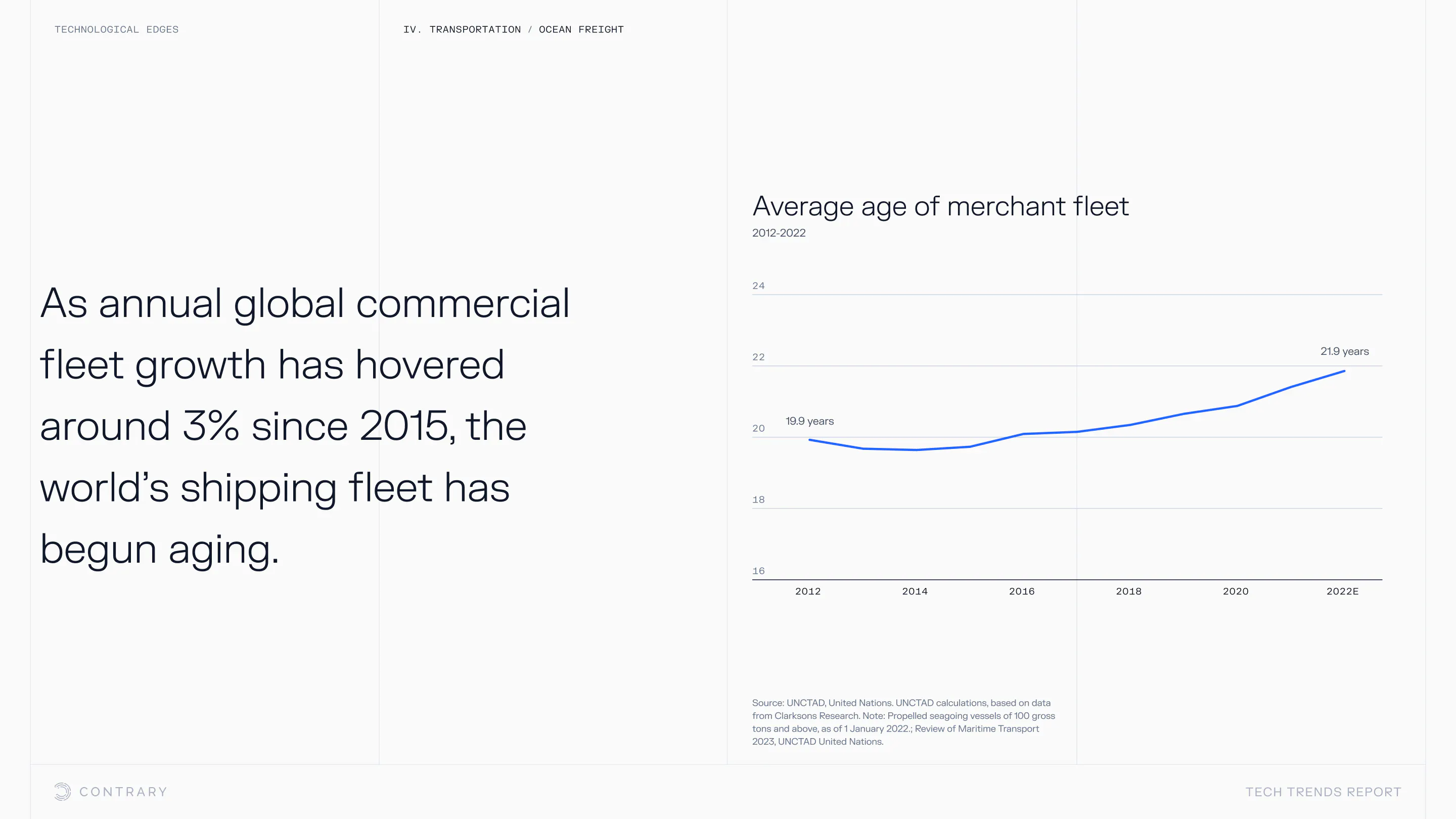1456x819 pixels.
Task: Click the 2012 x-axis label
Action: tap(808, 591)
